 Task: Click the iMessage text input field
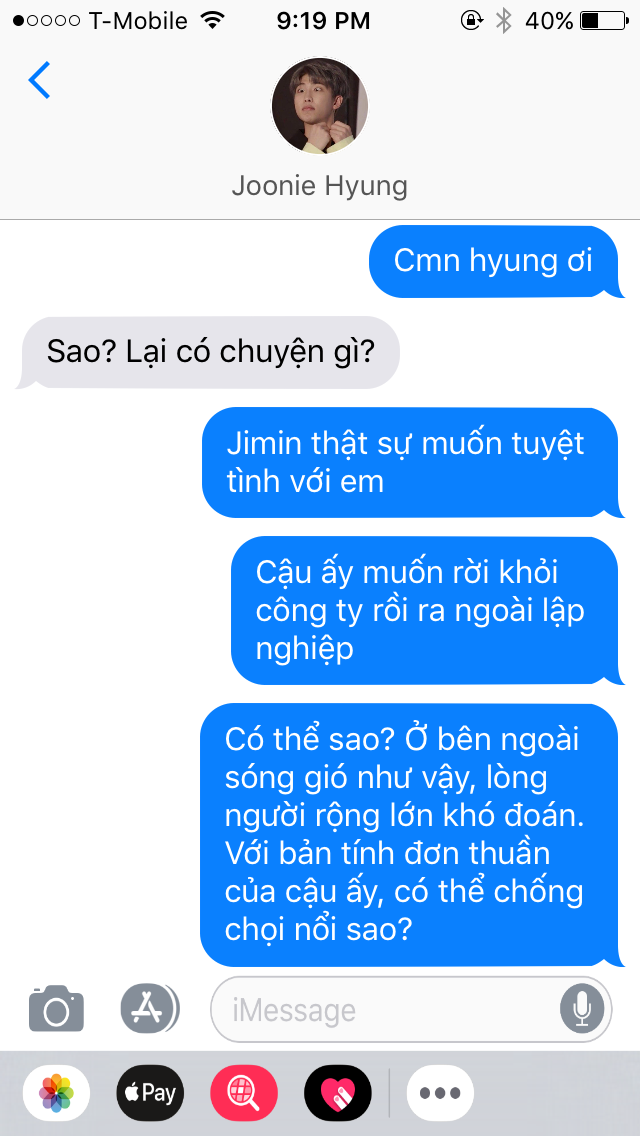411,1010
